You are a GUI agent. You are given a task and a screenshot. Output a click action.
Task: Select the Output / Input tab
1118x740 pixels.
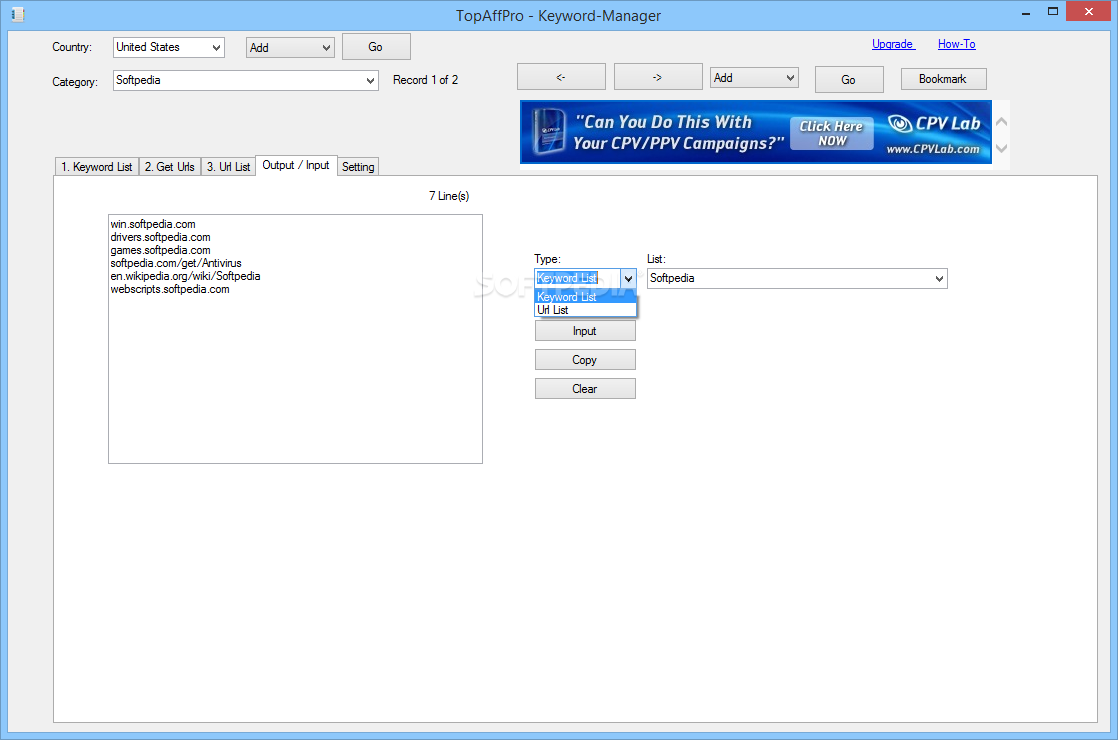click(296, 165)
